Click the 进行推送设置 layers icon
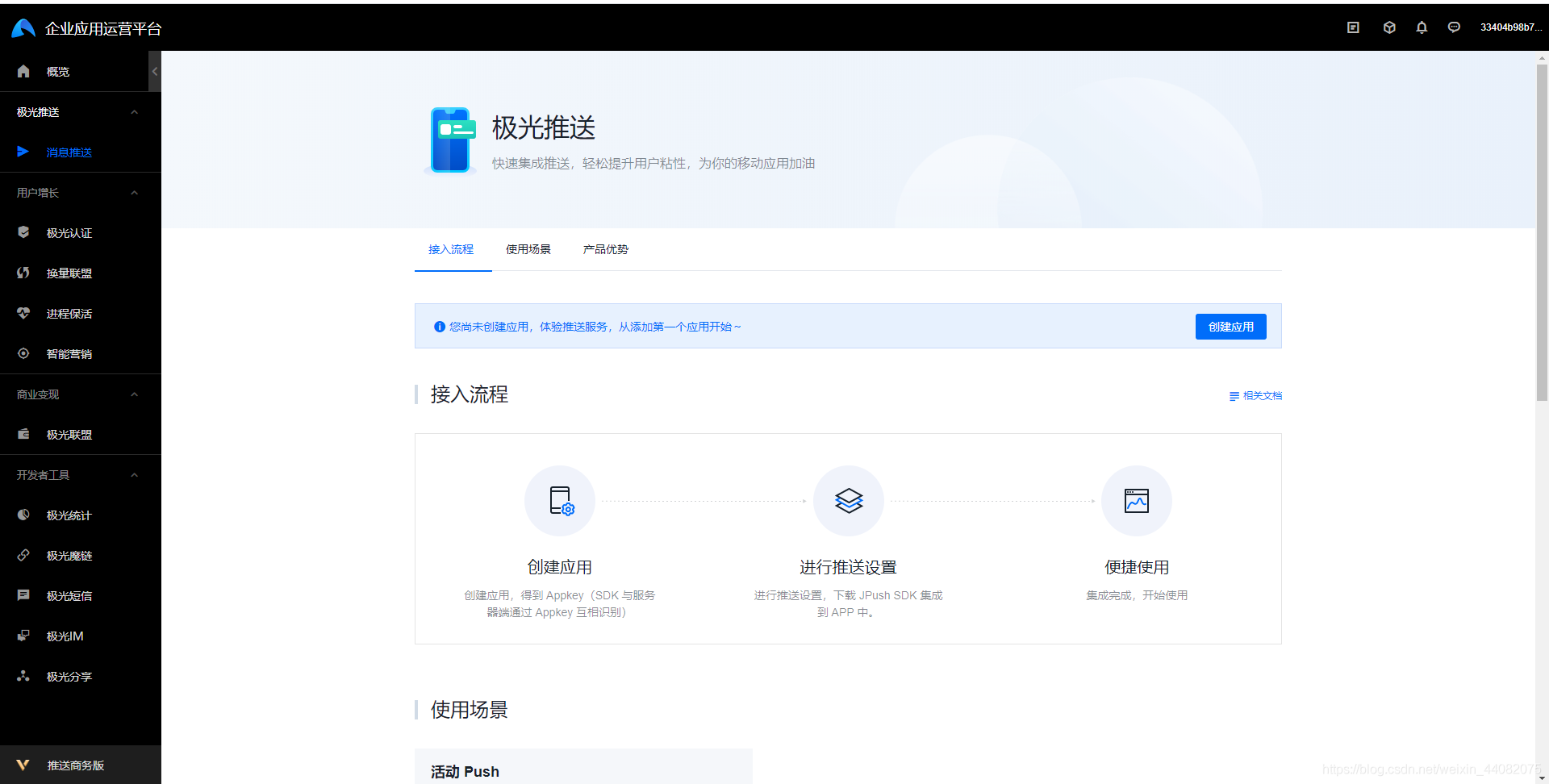Viewport: 1549px width, 784px height. point(849,501)
